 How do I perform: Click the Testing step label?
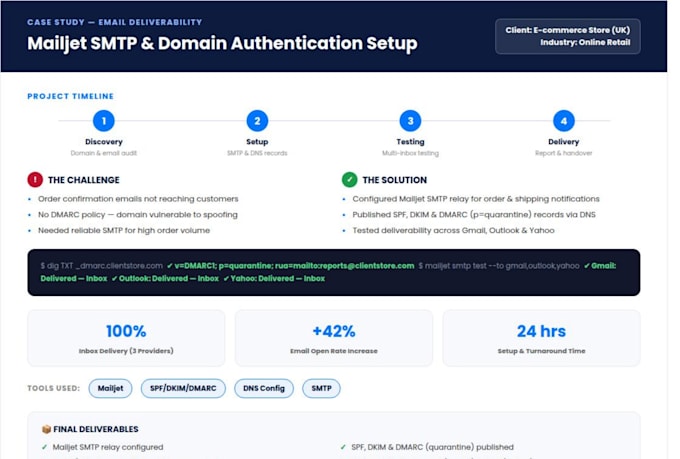pyautogui.click(x=410, y=142)
